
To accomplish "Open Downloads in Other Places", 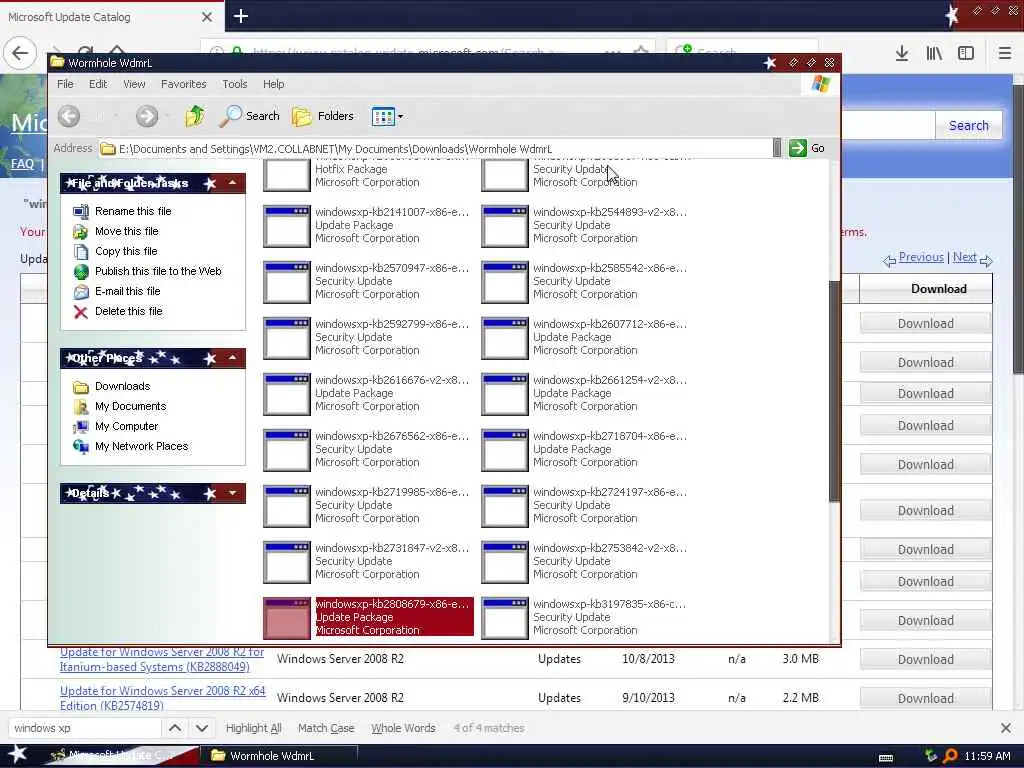I will [x=122, y=387].
